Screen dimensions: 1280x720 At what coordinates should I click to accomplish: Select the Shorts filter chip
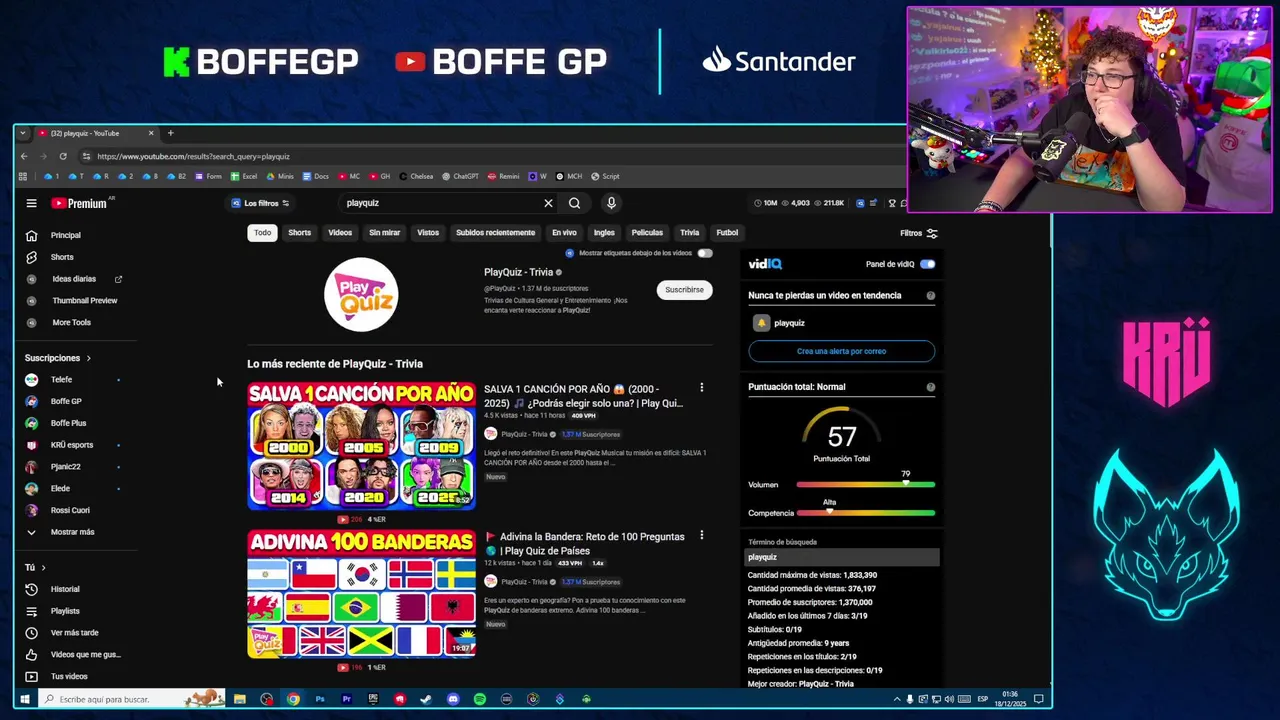point(300,233)
